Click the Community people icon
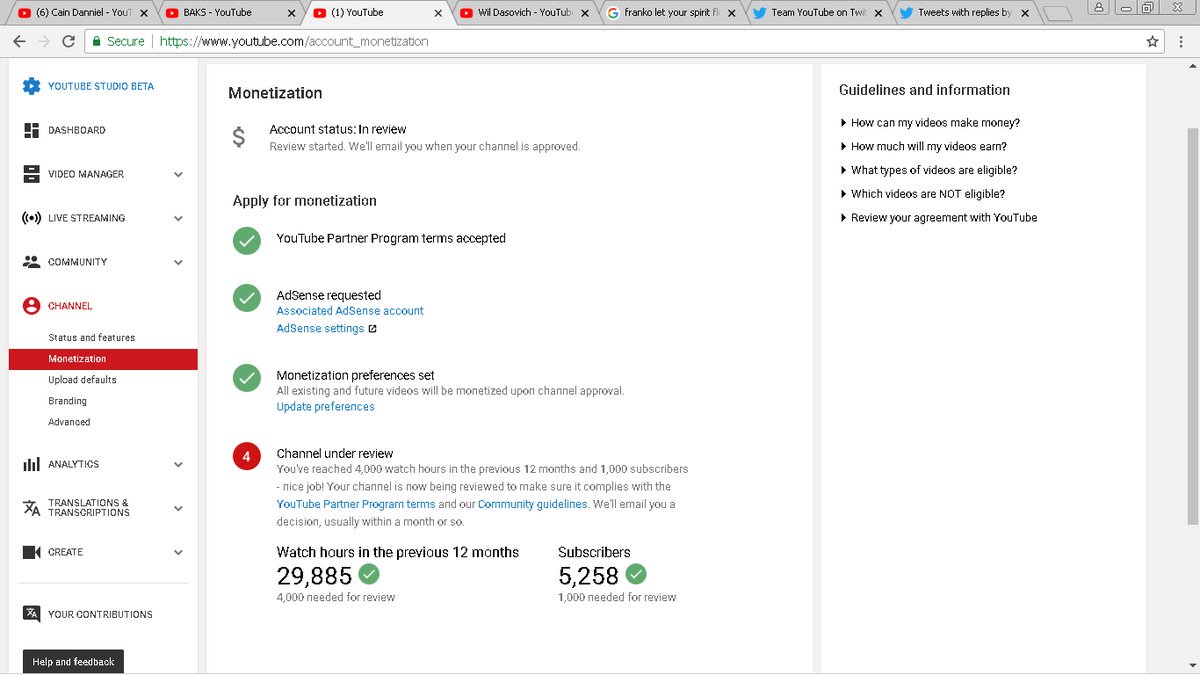1200x675 pixels. (x=31, y=262)
